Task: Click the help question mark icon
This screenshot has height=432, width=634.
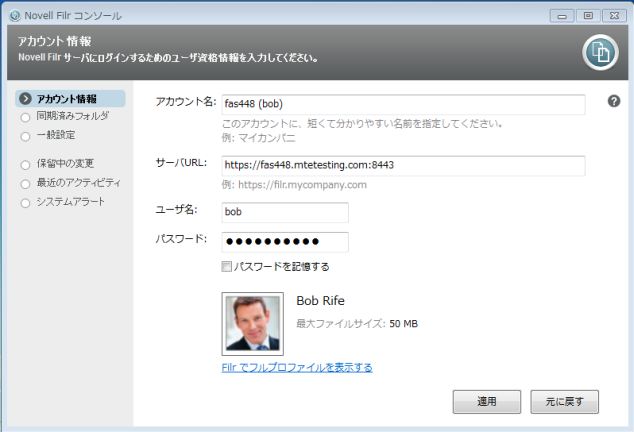Action: coord(614,101)
